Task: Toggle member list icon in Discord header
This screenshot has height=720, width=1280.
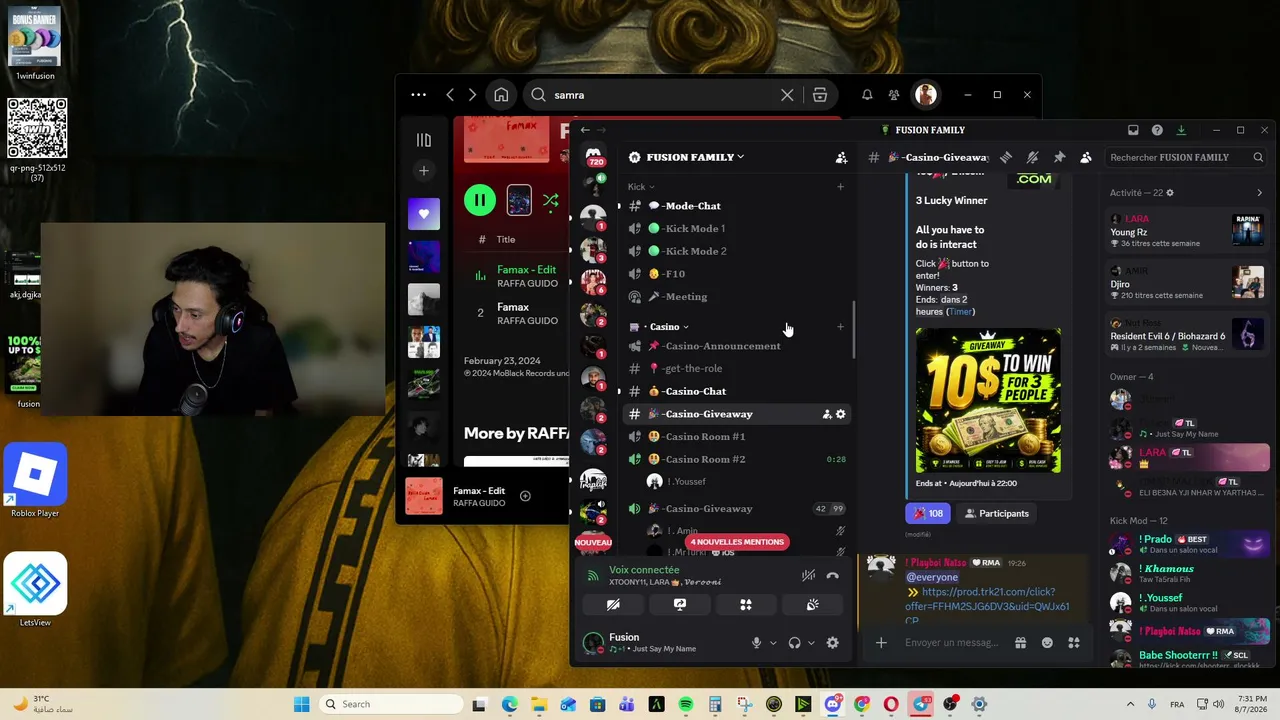Action: (1086, 157)
